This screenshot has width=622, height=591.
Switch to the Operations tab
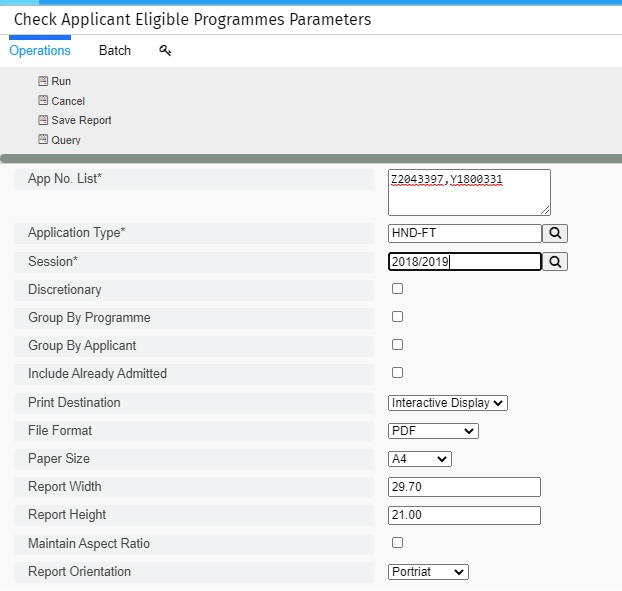(x=40, y=50)
